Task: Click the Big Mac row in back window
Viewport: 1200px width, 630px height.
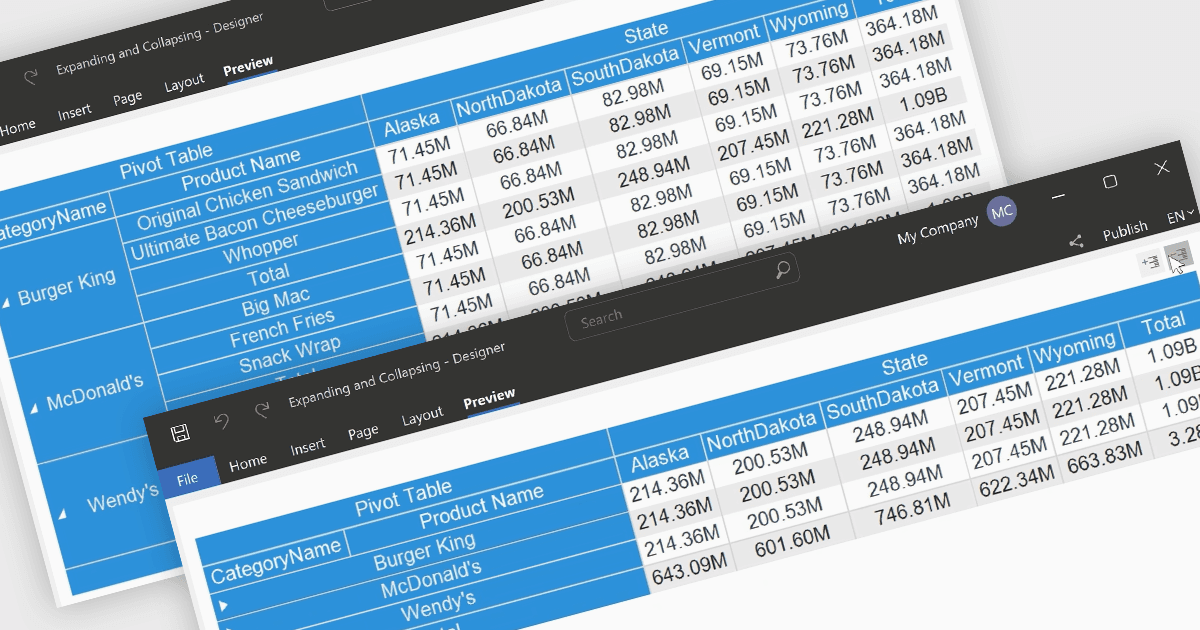Action: 276,302
